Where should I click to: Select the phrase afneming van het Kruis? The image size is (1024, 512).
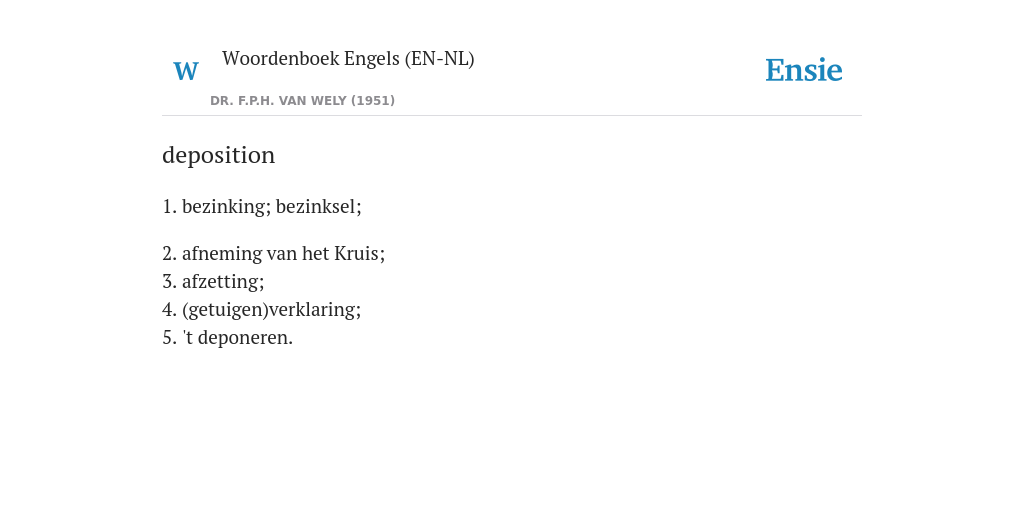[x=283, y=253]
